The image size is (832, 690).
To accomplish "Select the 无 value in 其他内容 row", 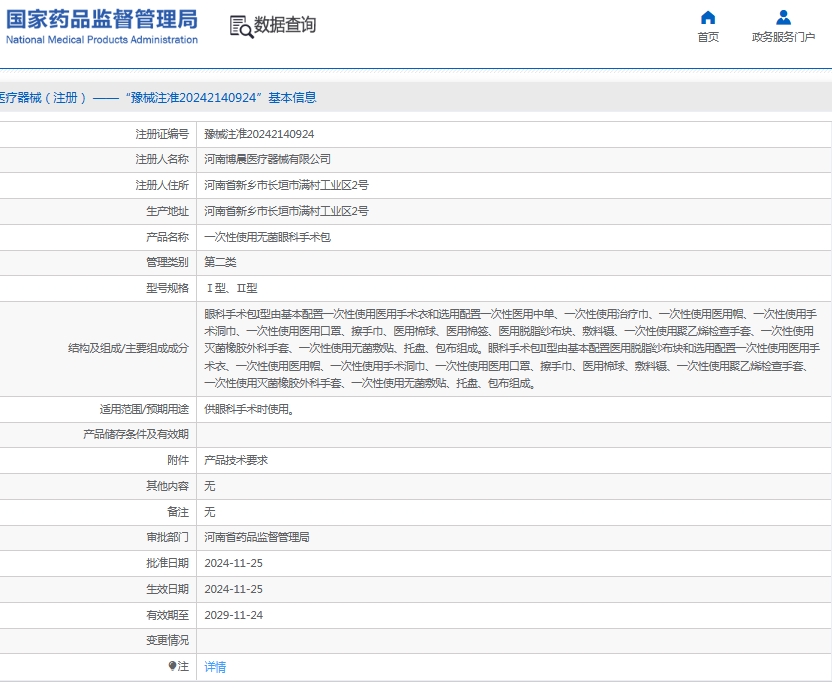I will 210,486.
